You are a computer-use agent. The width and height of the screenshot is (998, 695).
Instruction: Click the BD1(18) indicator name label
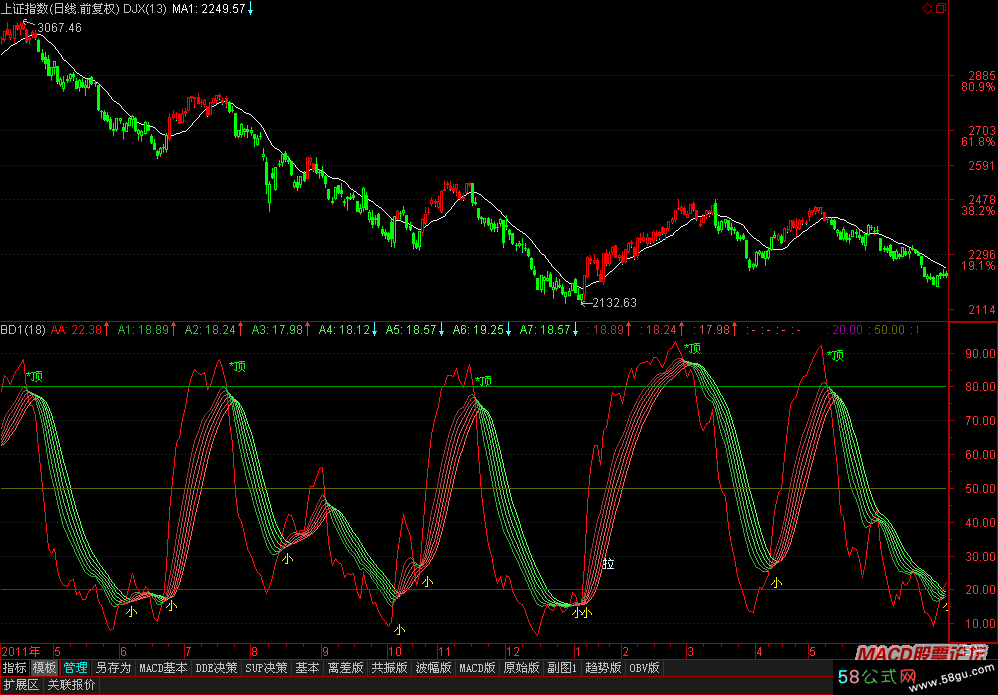(22, 328)
